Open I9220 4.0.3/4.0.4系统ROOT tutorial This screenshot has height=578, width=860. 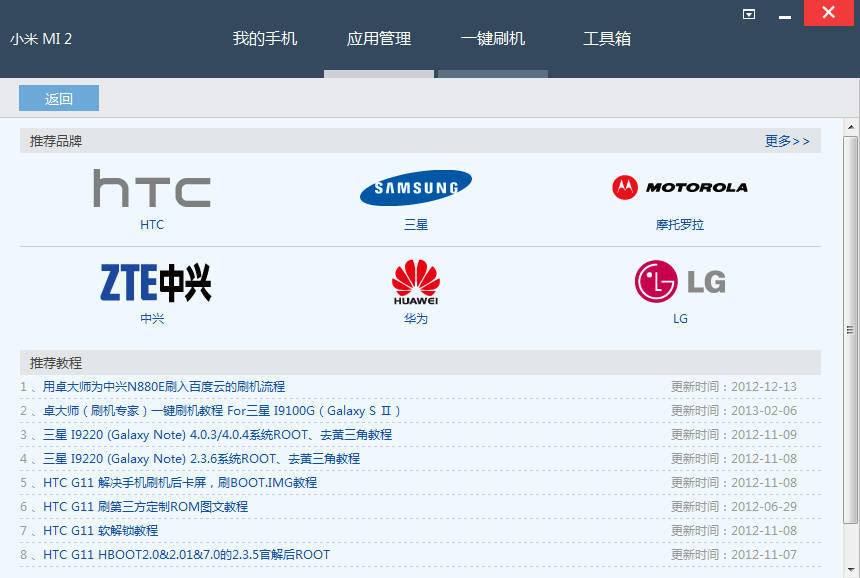coord(217,435)
